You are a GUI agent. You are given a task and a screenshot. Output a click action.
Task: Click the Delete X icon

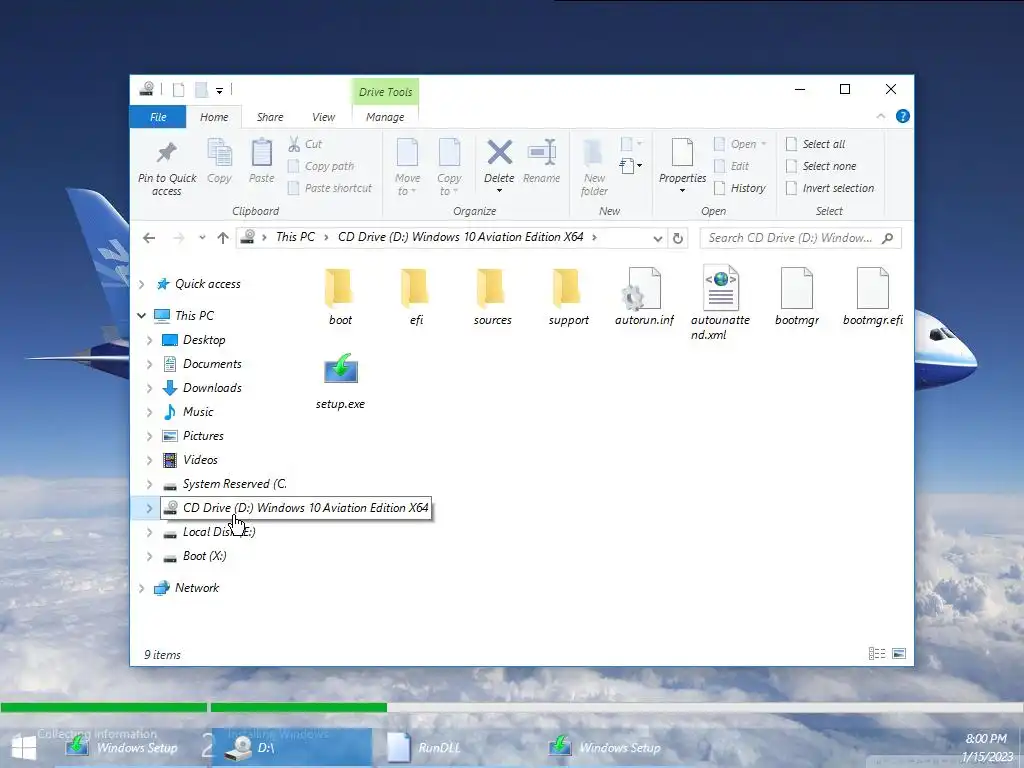pos(500,153)
